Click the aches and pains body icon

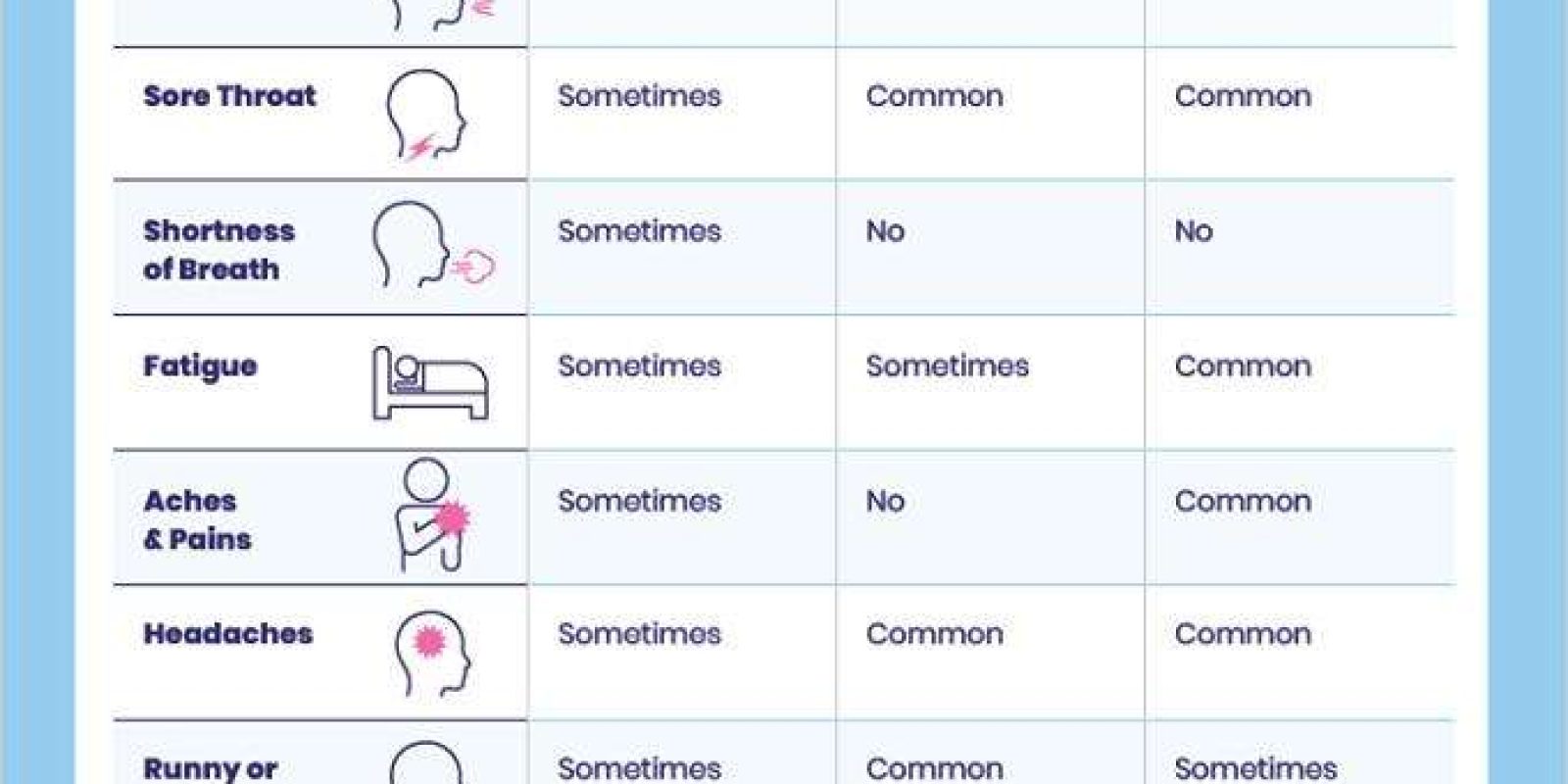click(432, 514)
